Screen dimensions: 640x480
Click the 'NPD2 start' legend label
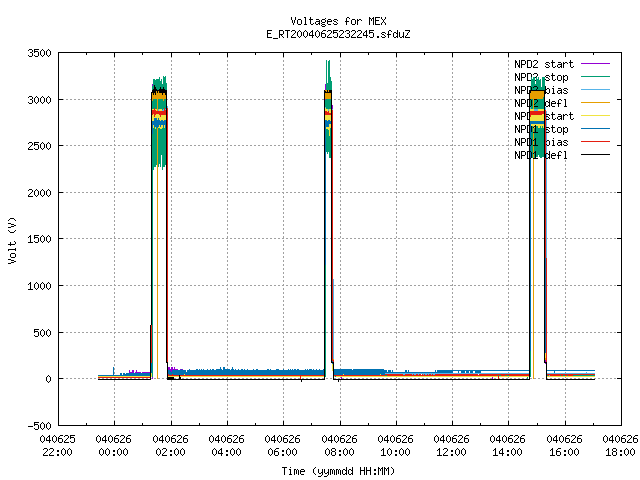544,64
